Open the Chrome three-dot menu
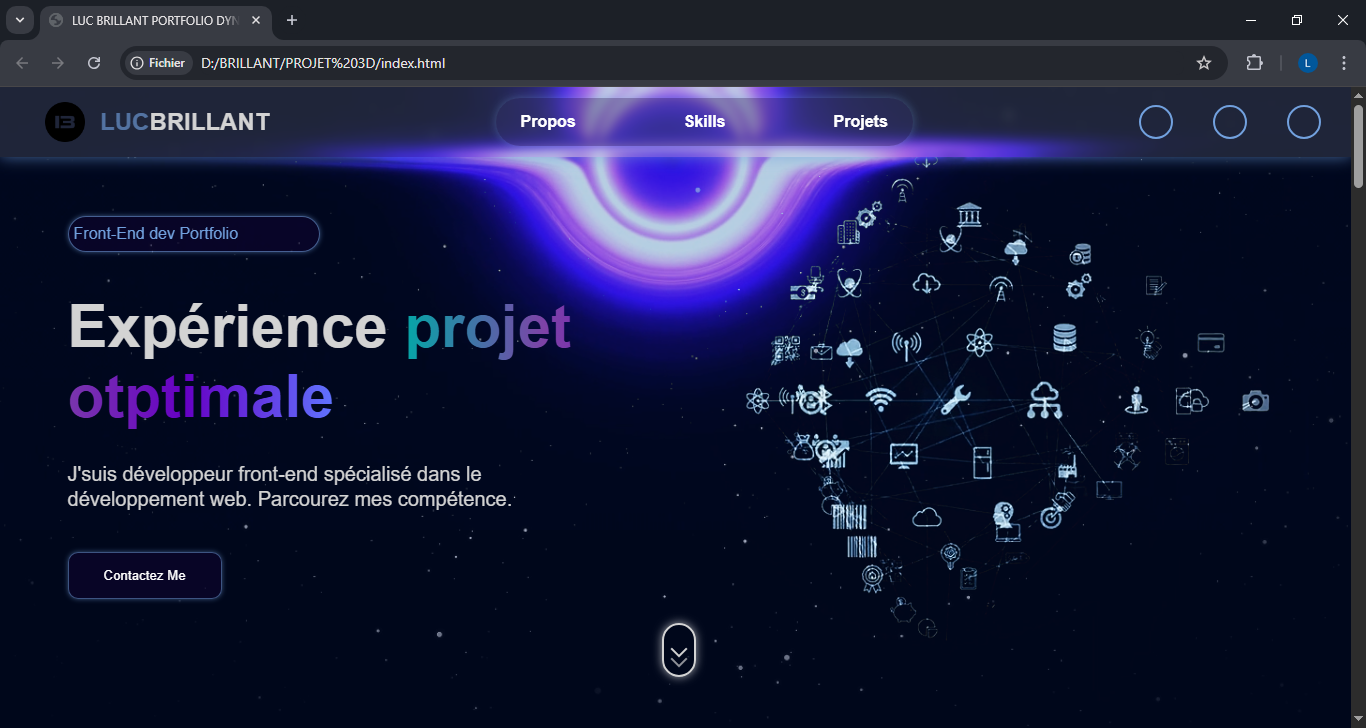 (x=1343, y=63)
